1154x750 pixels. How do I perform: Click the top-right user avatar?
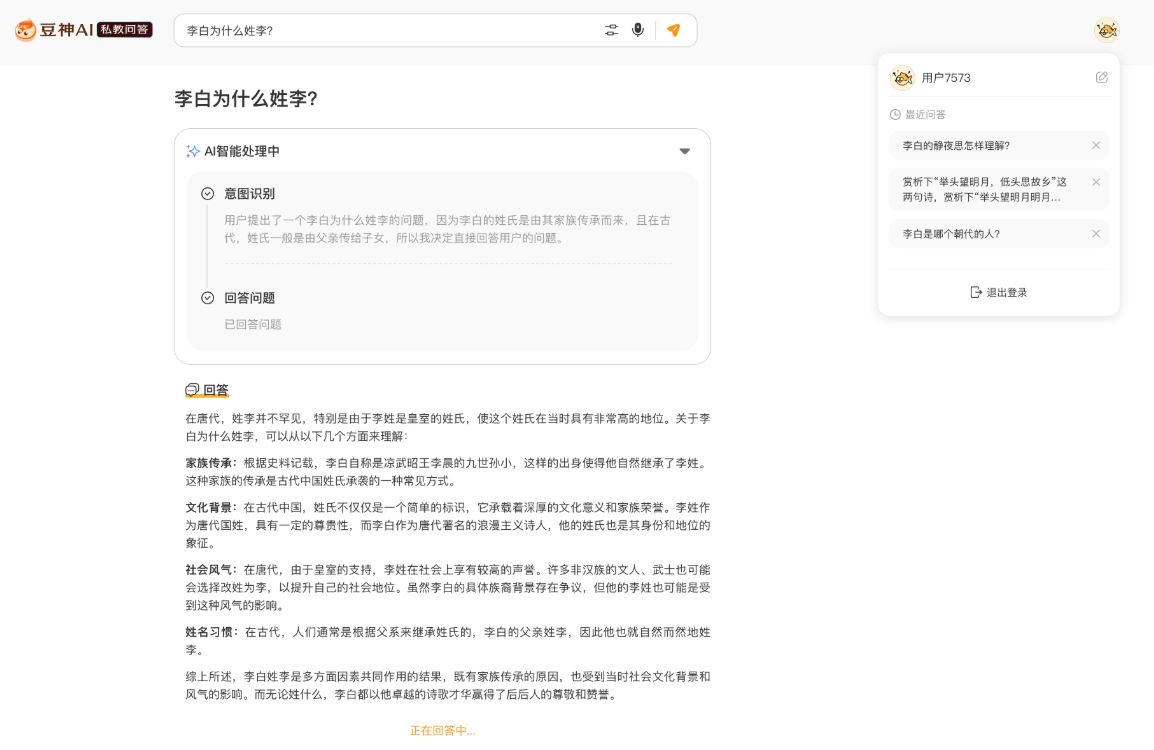tap(1106, 30)
